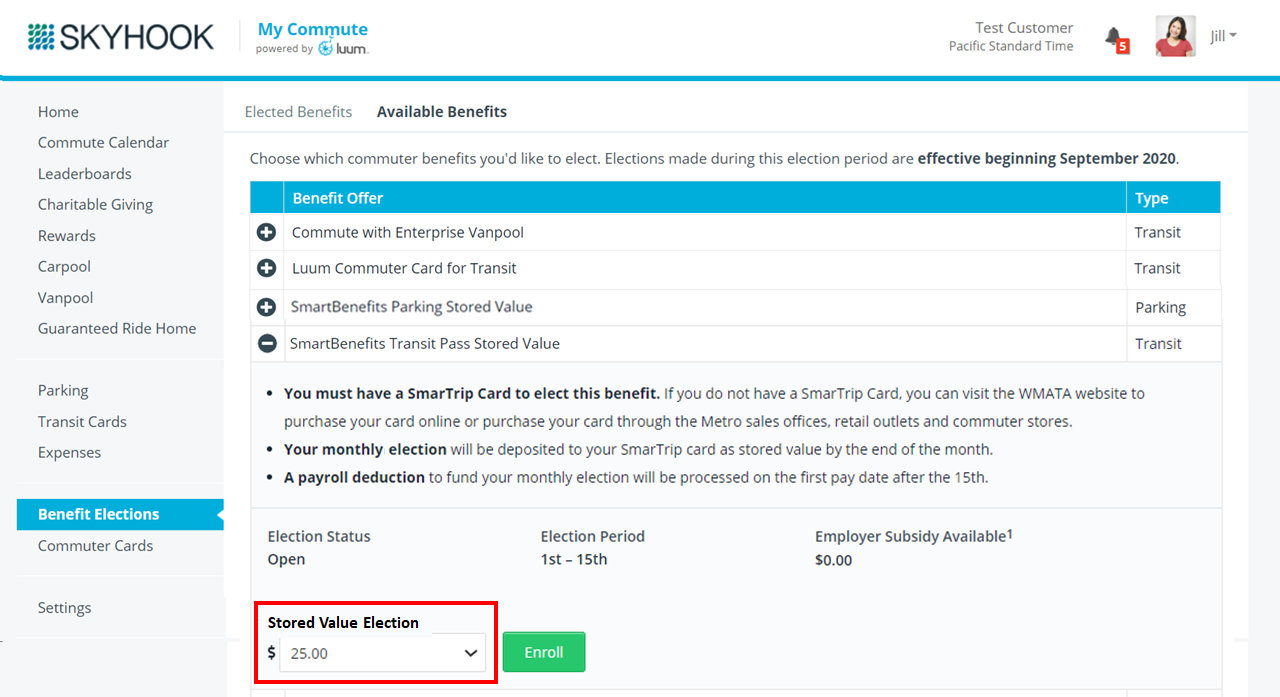Select the Available Benefits tab
This screenshot has width=1280, height=697.
[442, 112]
